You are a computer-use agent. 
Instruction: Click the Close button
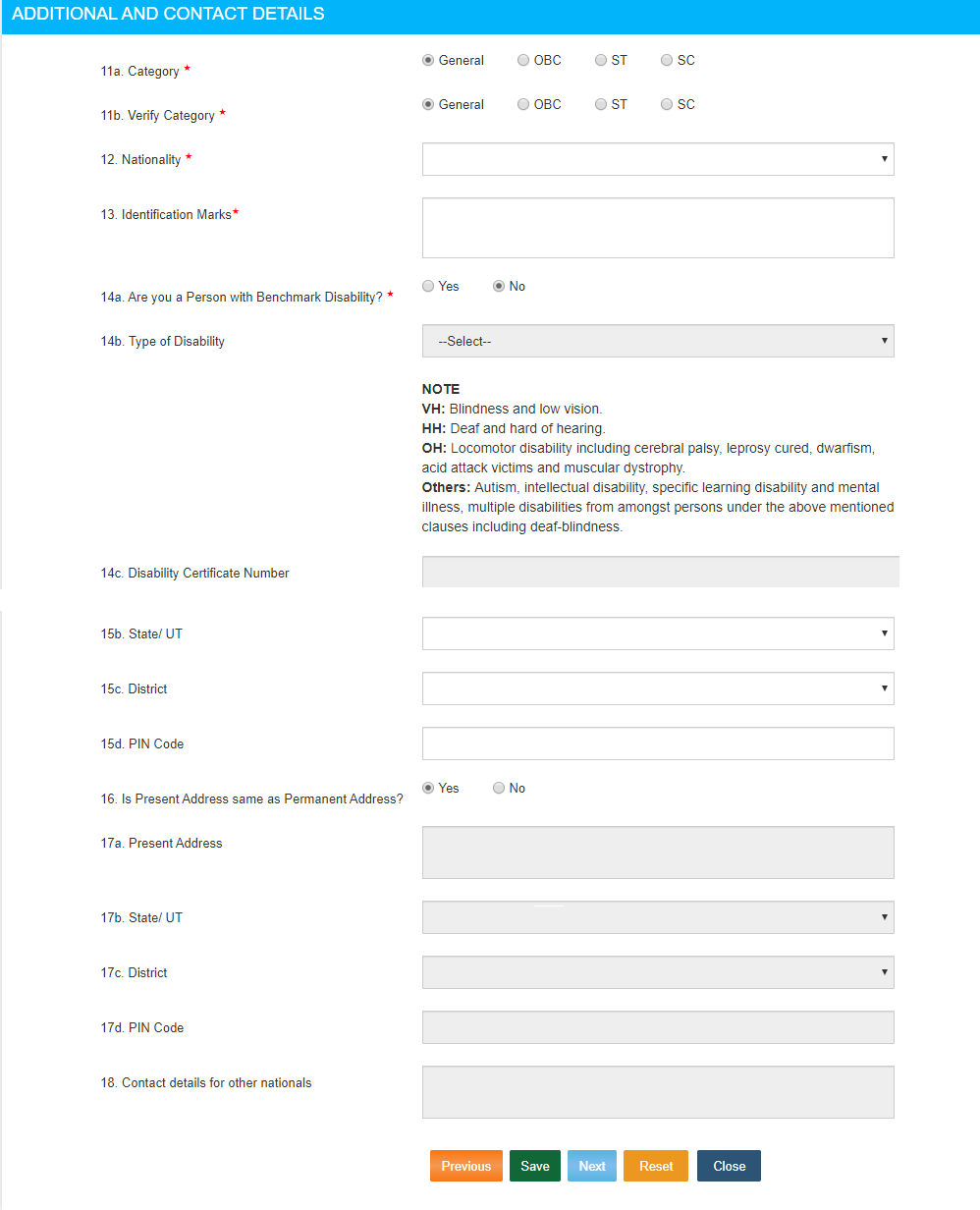point(728,1166)
